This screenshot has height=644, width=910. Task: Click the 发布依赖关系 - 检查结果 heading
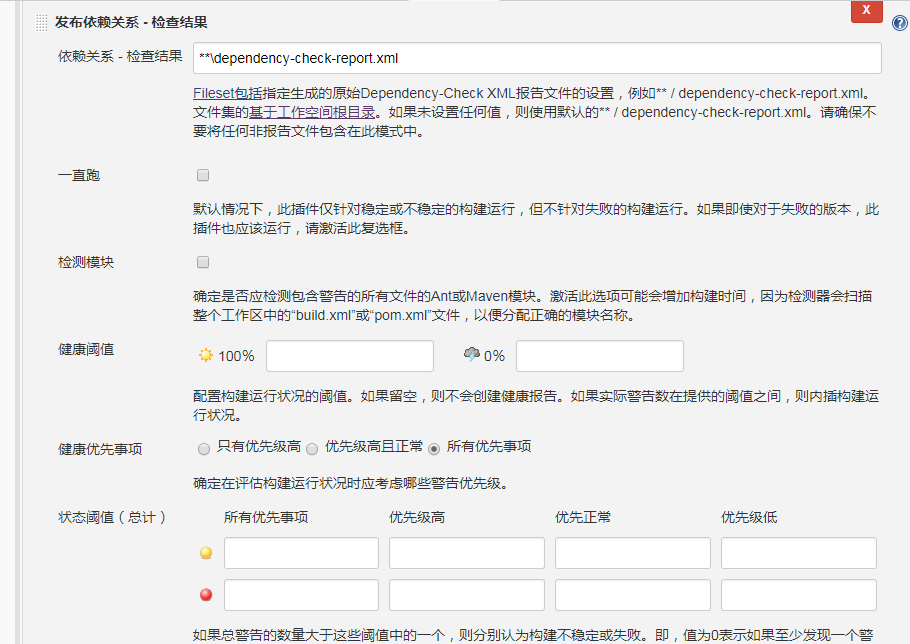[x=131, y=23]
